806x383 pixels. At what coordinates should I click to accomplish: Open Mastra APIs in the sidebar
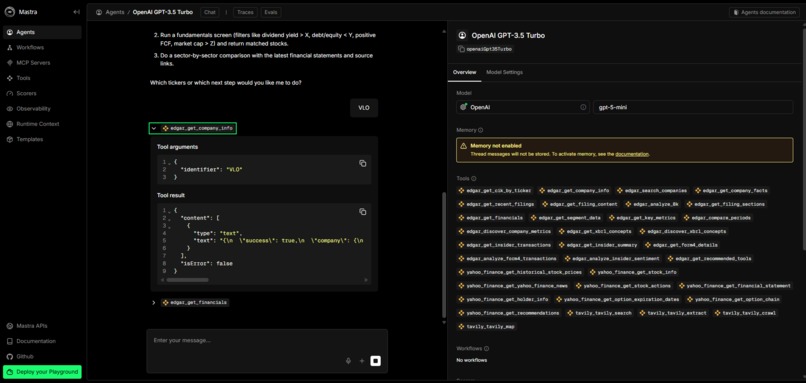pos(42,326)
